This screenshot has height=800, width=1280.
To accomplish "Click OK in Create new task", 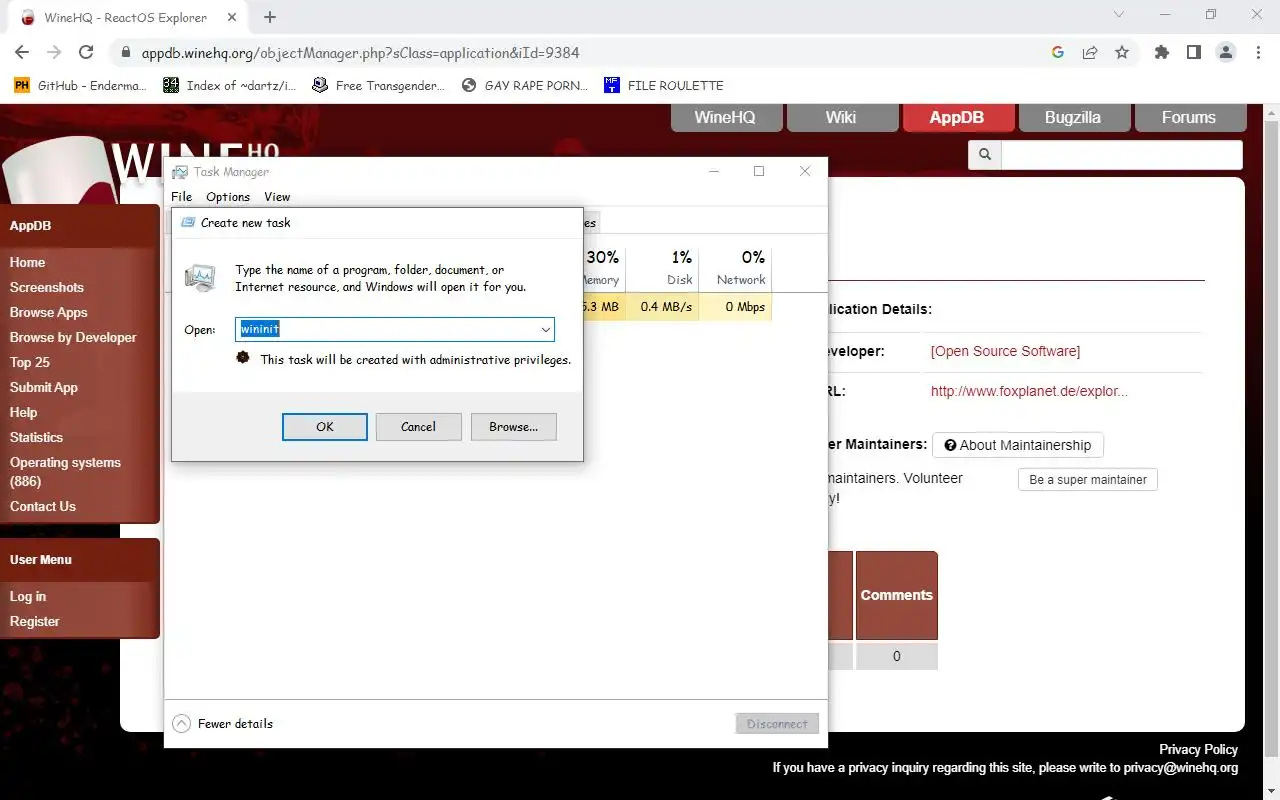I will [x=325, y=427].
